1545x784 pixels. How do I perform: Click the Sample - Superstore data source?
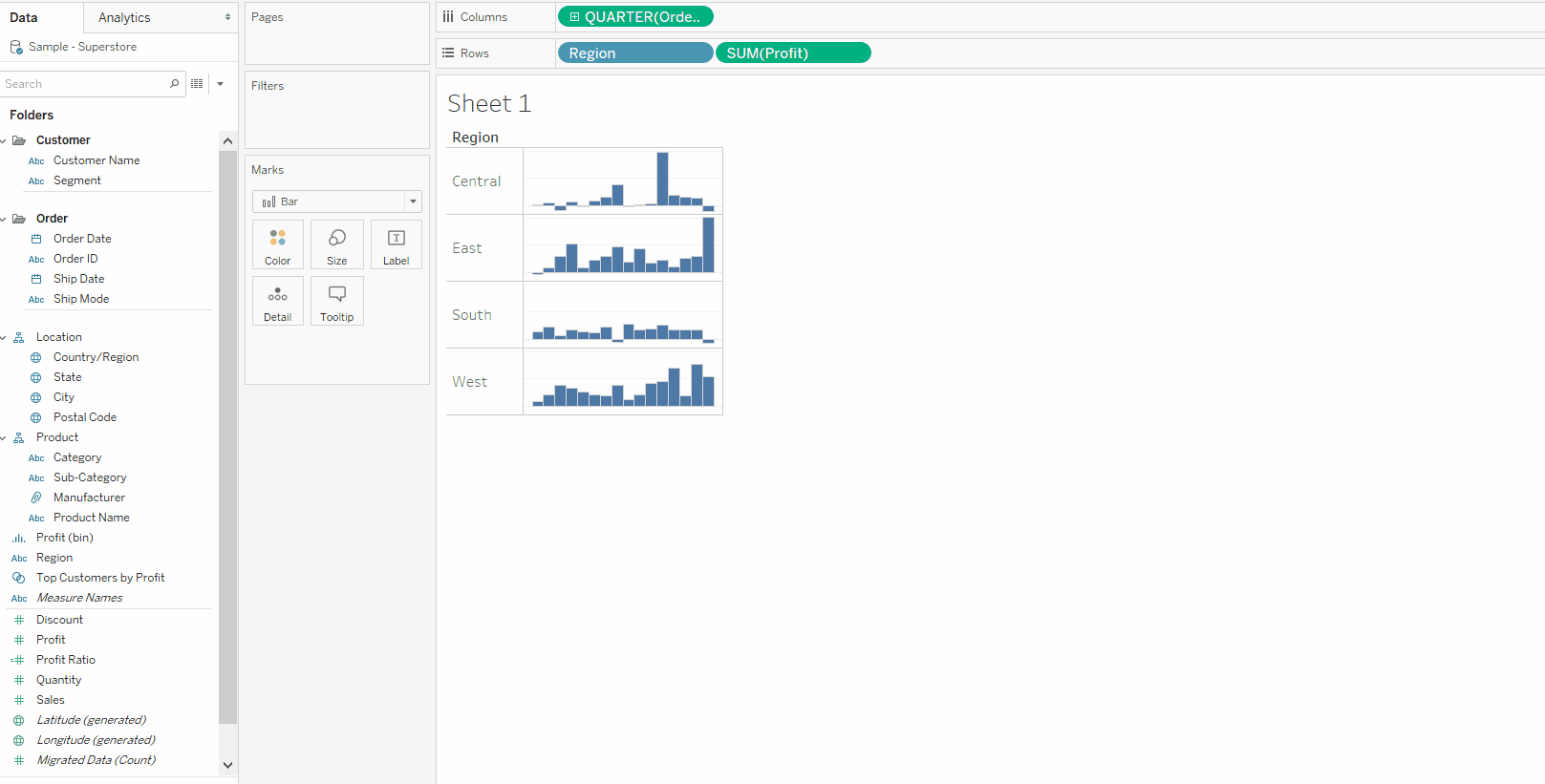pos(82,47)
